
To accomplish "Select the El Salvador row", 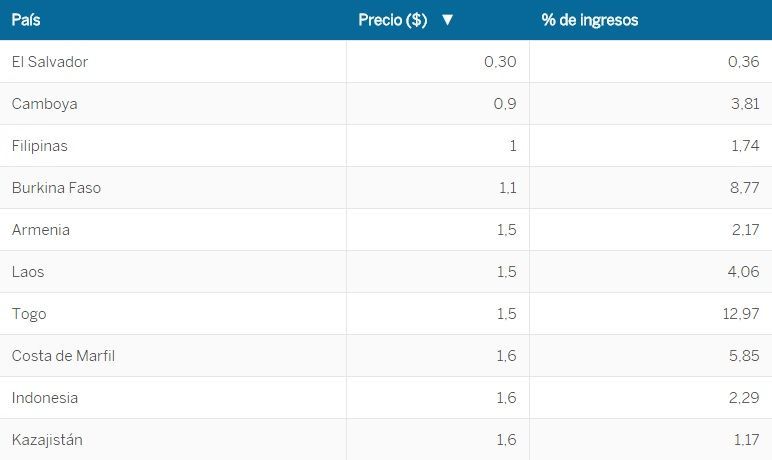I will pyautogui.click(x=50, y=62).
